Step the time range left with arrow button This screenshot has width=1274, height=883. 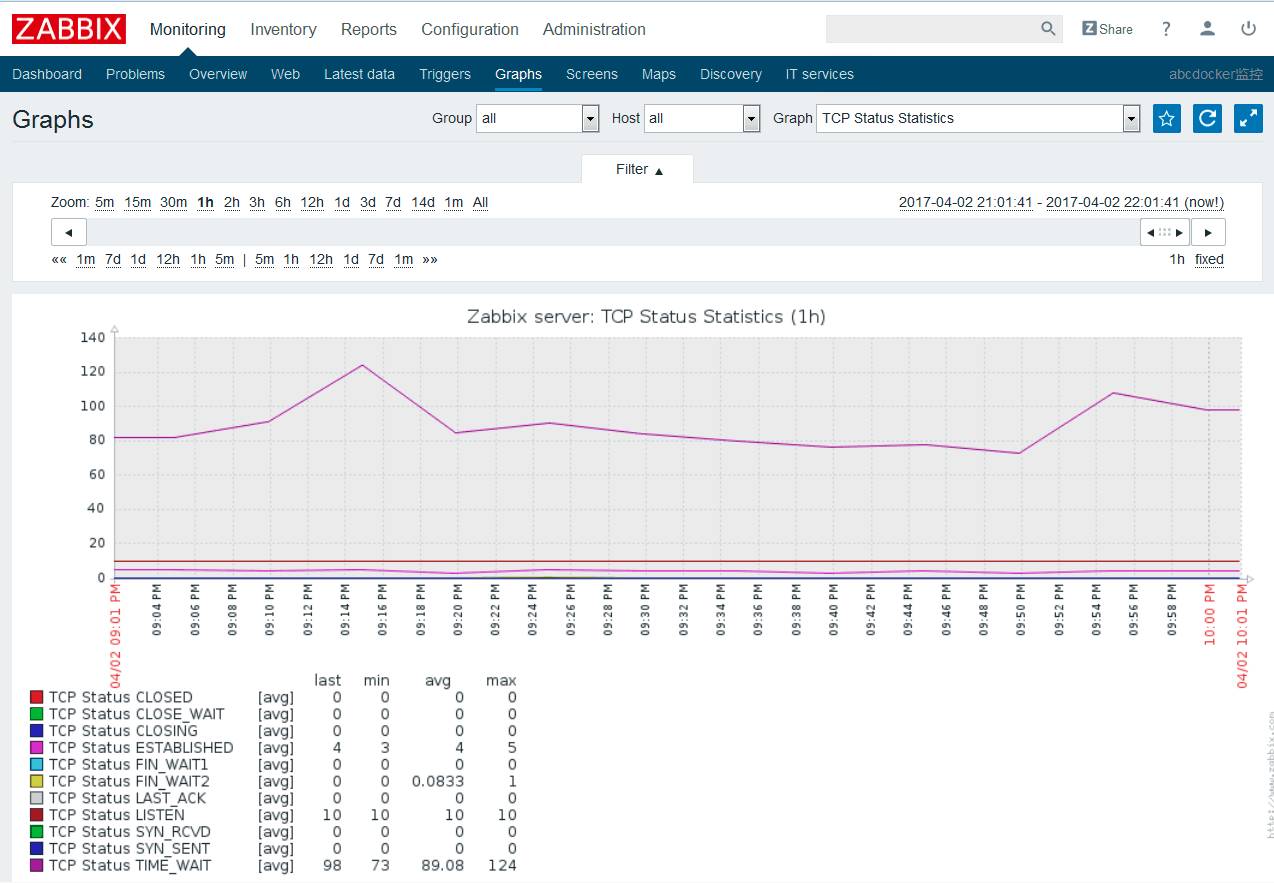69,232
